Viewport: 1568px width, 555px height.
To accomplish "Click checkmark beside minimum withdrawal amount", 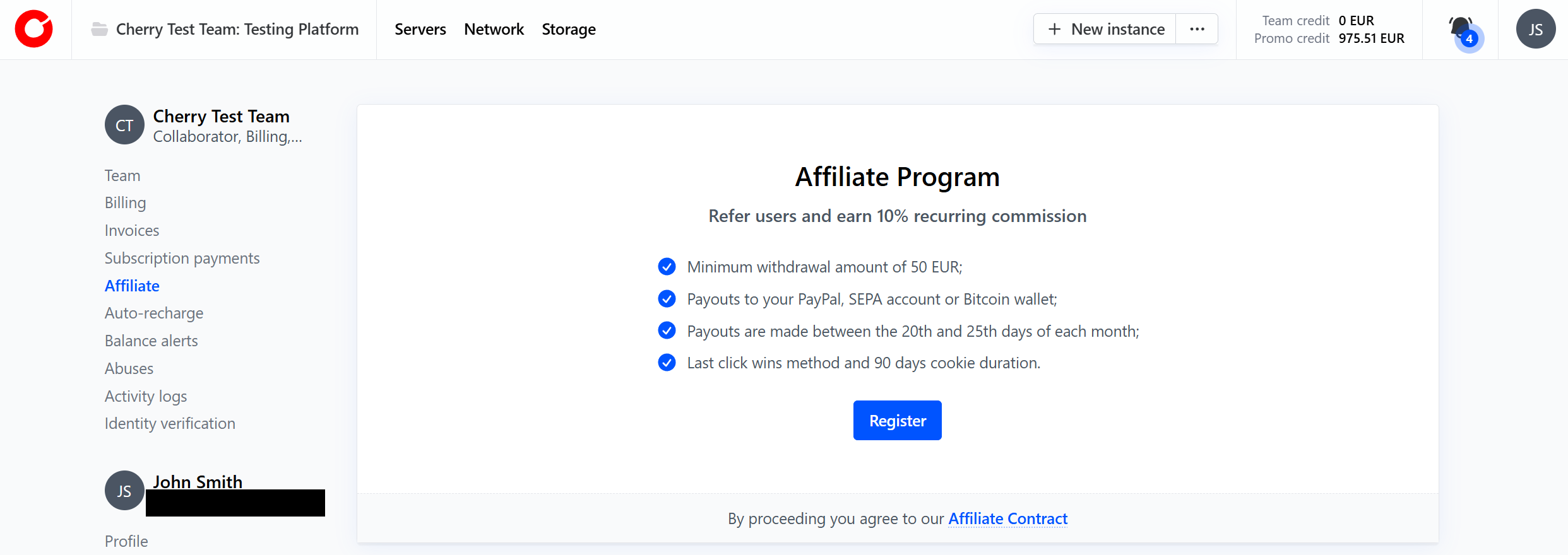I will coord(667,267).
